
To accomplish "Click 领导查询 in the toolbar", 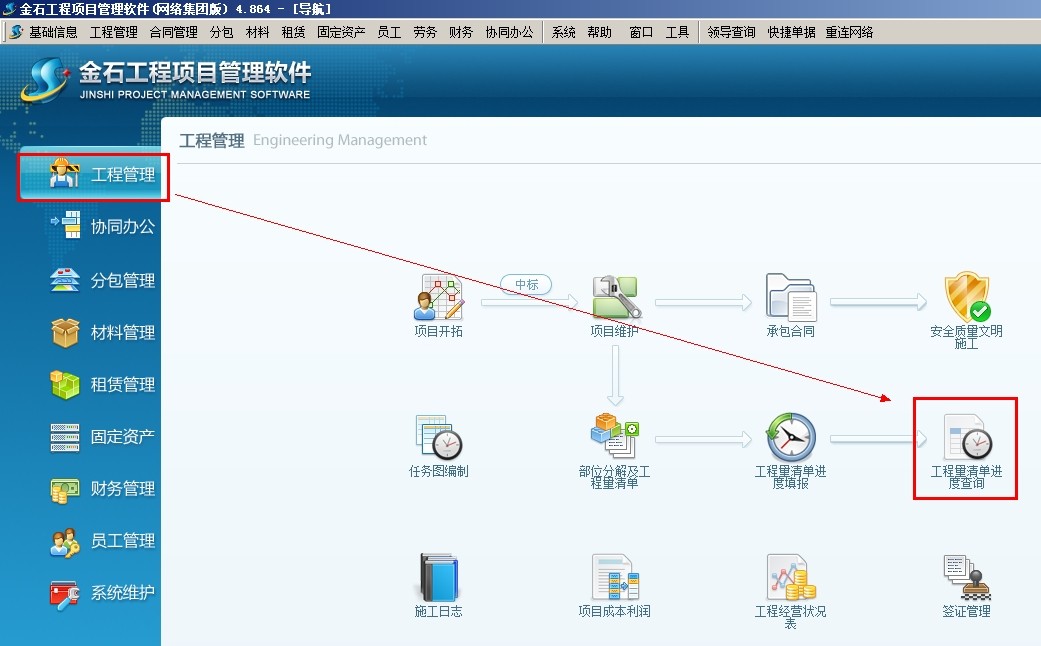I will coord(731,32).
